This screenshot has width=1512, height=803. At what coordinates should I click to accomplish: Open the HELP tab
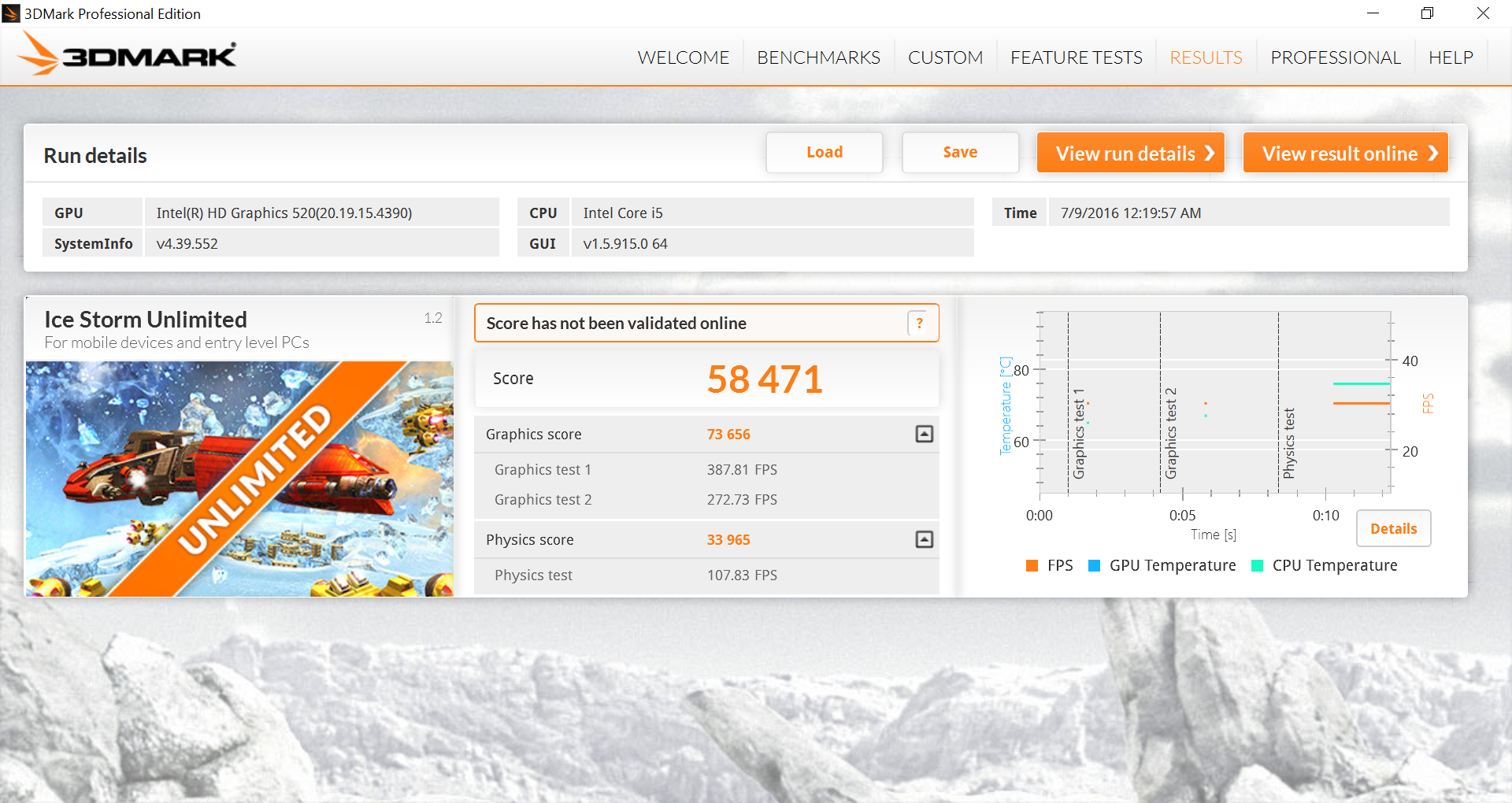[1451, 57]
